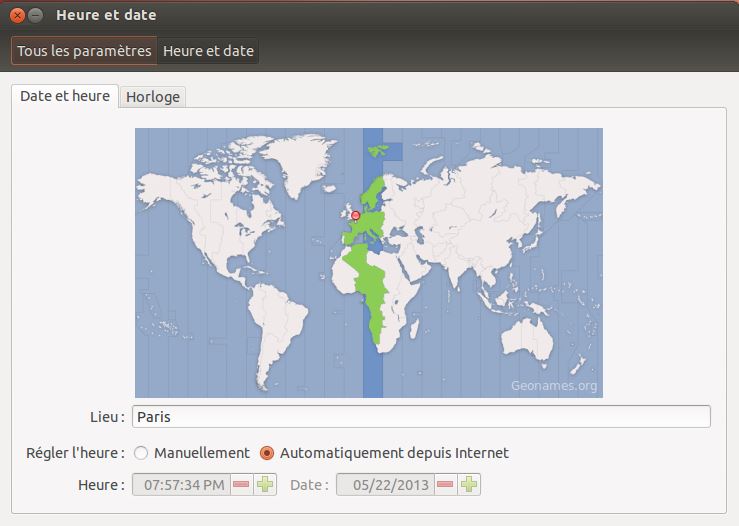Click the Heure et date breadcrumb button

pos(208,51)
